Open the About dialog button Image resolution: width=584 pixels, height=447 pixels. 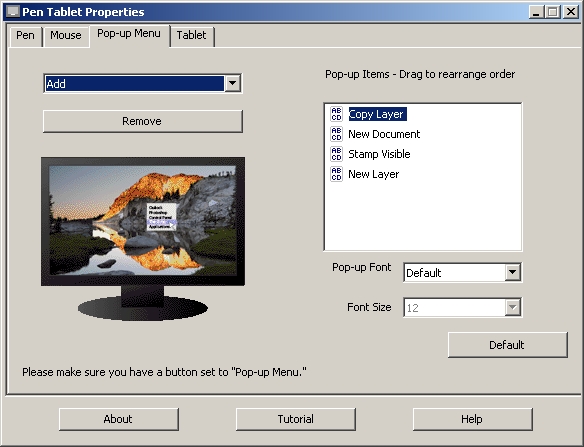coord(118,419)
